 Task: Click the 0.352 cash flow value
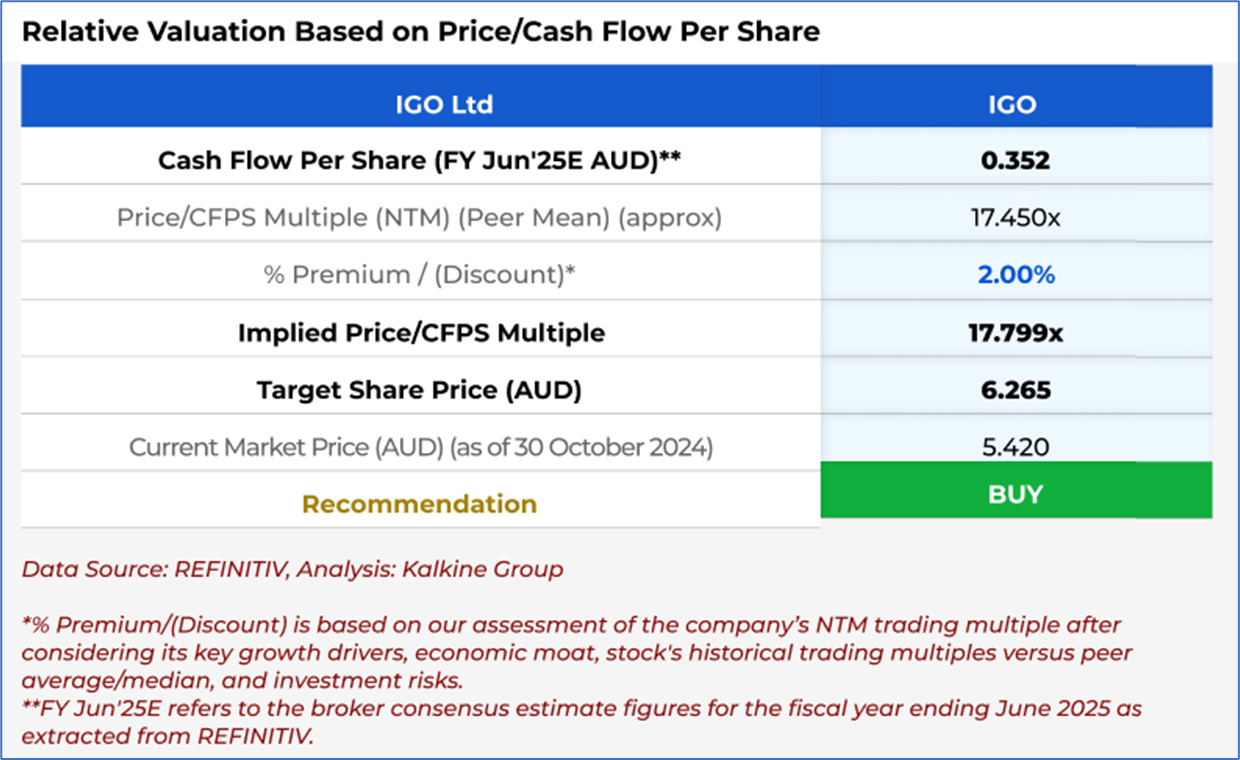[1016, 160]
